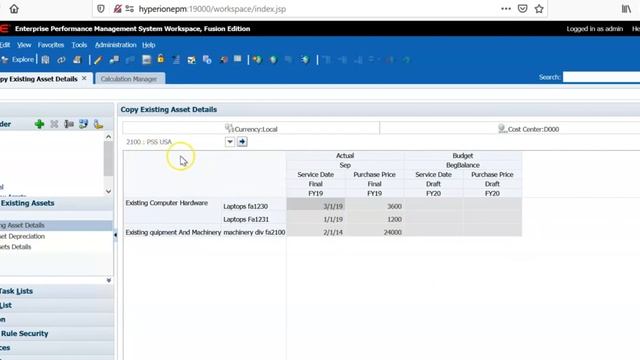Switch to the Calculation Manager tab
This screenshot has width=640, height=360.
click(x=129, y=79)
